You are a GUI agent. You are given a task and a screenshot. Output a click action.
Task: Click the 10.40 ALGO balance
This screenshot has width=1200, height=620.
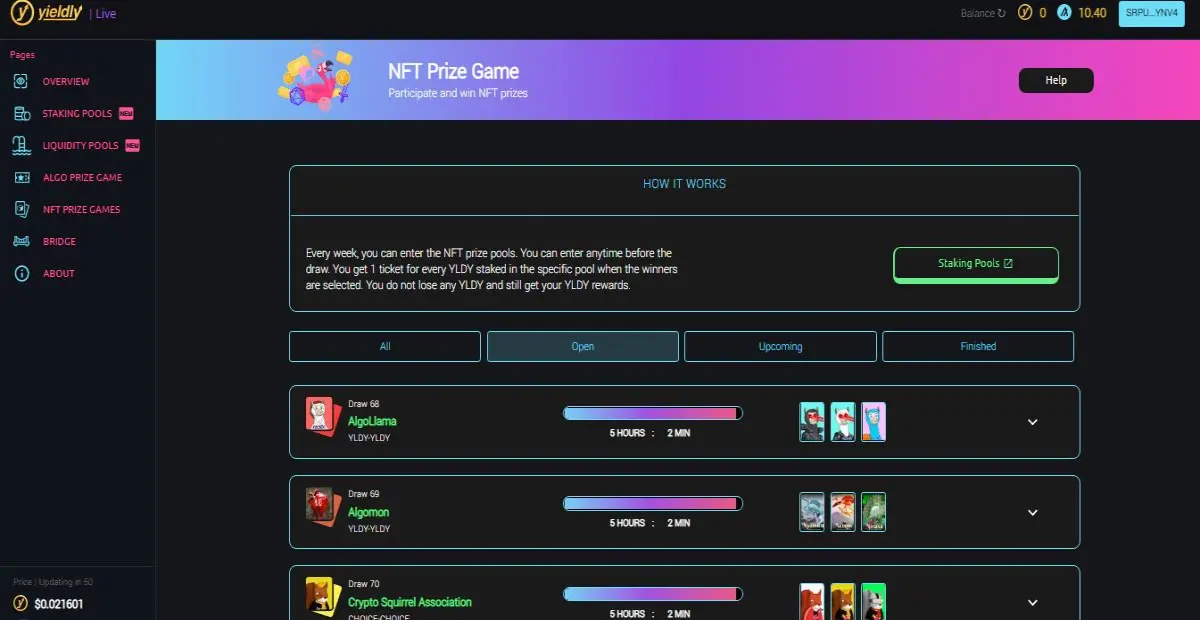pyautogui.click(x=1092, y=13)
